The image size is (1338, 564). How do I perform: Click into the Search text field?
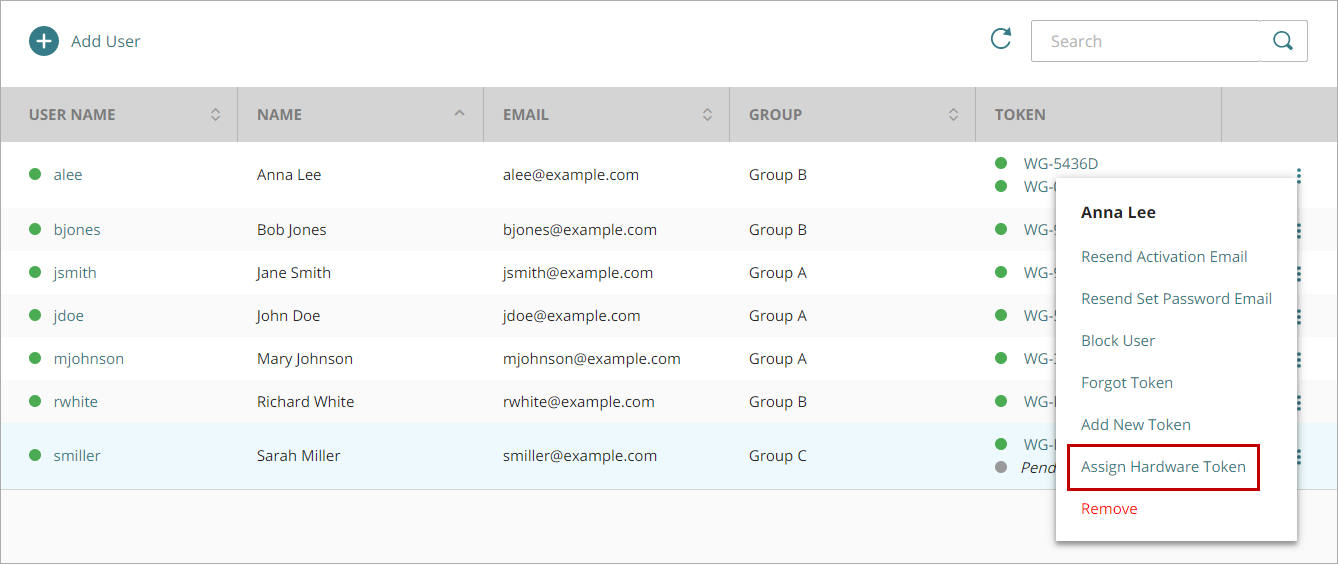1145,41
